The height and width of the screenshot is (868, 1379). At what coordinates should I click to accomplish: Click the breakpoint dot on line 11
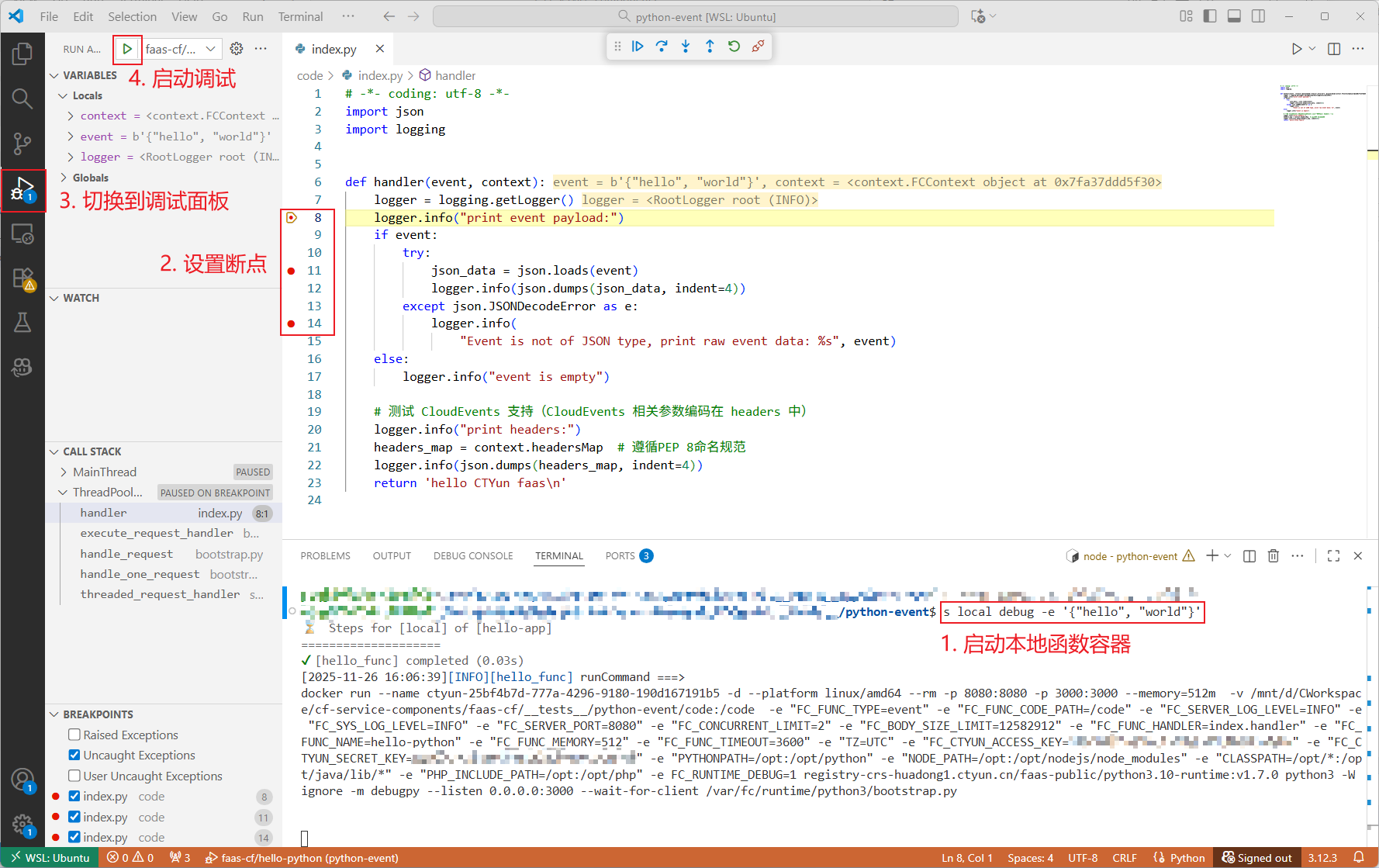(292, 271)
